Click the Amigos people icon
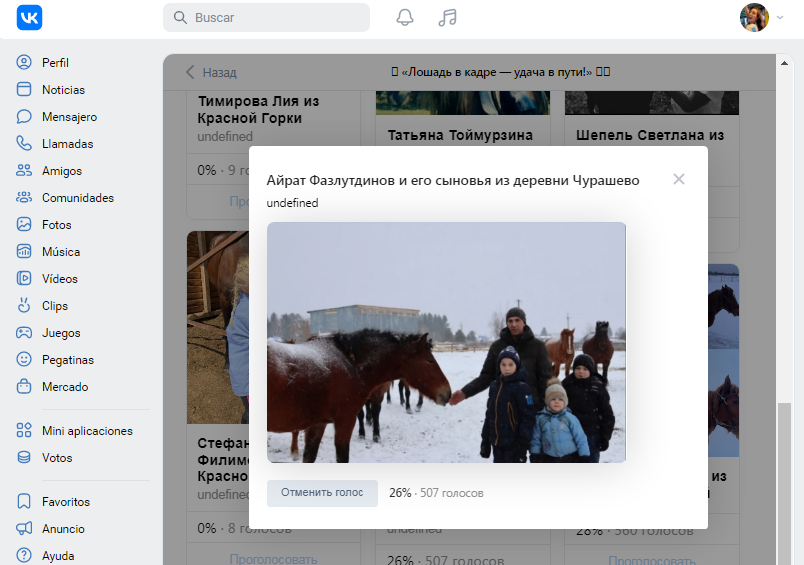Image resolution: width=804 pixels, height=565 pixels. [24, 170]
